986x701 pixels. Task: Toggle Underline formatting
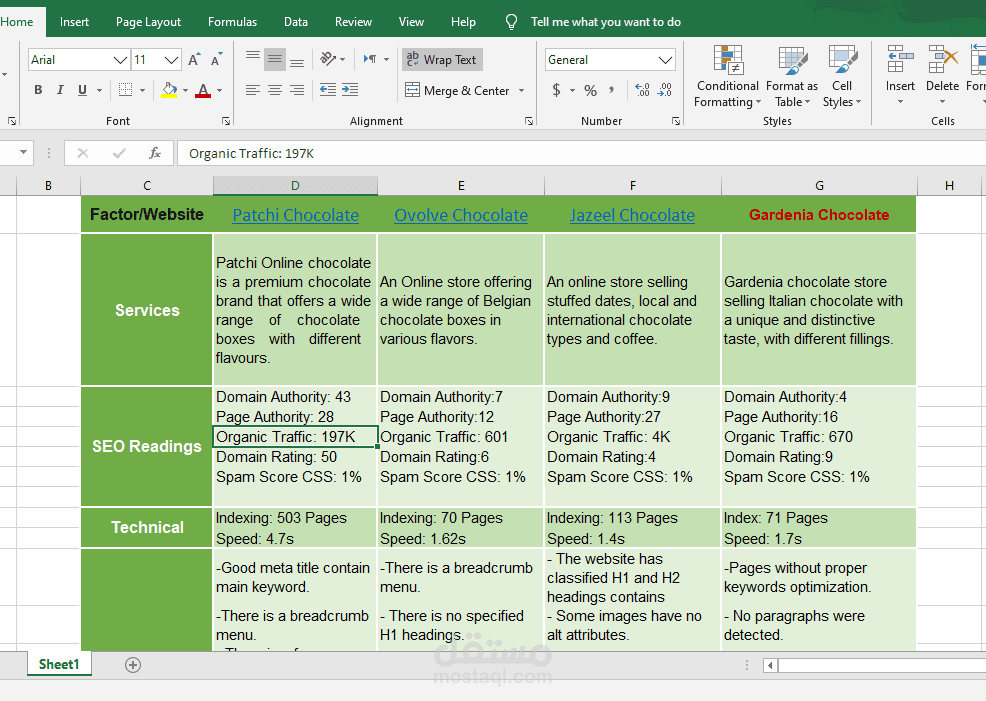(x=82, y=90)
